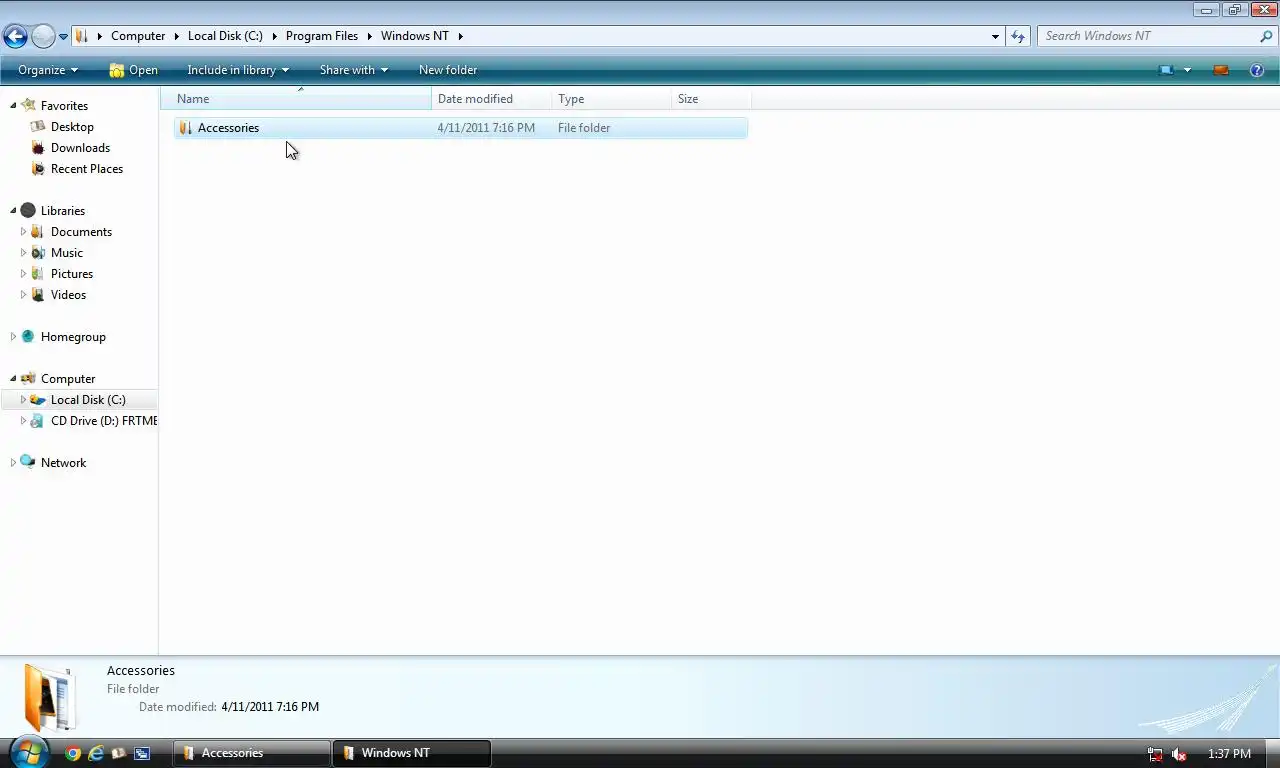
Task: Open the More view options dropdown arrow
Action: click(1187, 70)
